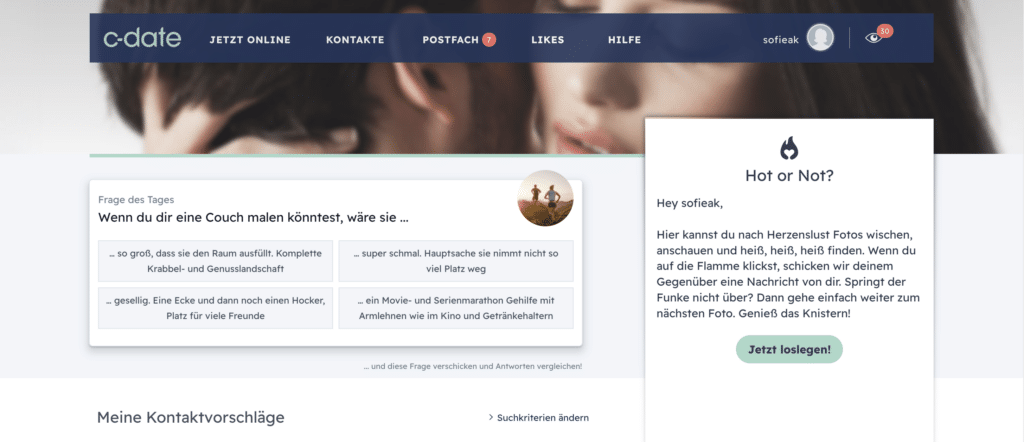Open the sofieak profile avatar
Viewport: 1024px width, 442px height.
[820, 38]
